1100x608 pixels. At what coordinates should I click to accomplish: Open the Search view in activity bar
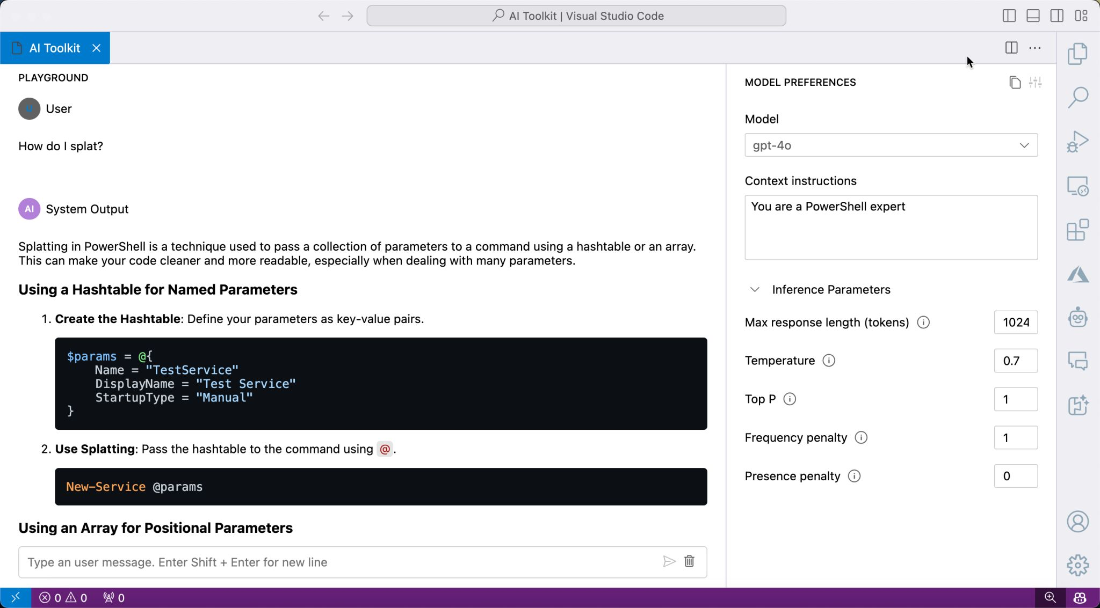(x=1078, y=97)
